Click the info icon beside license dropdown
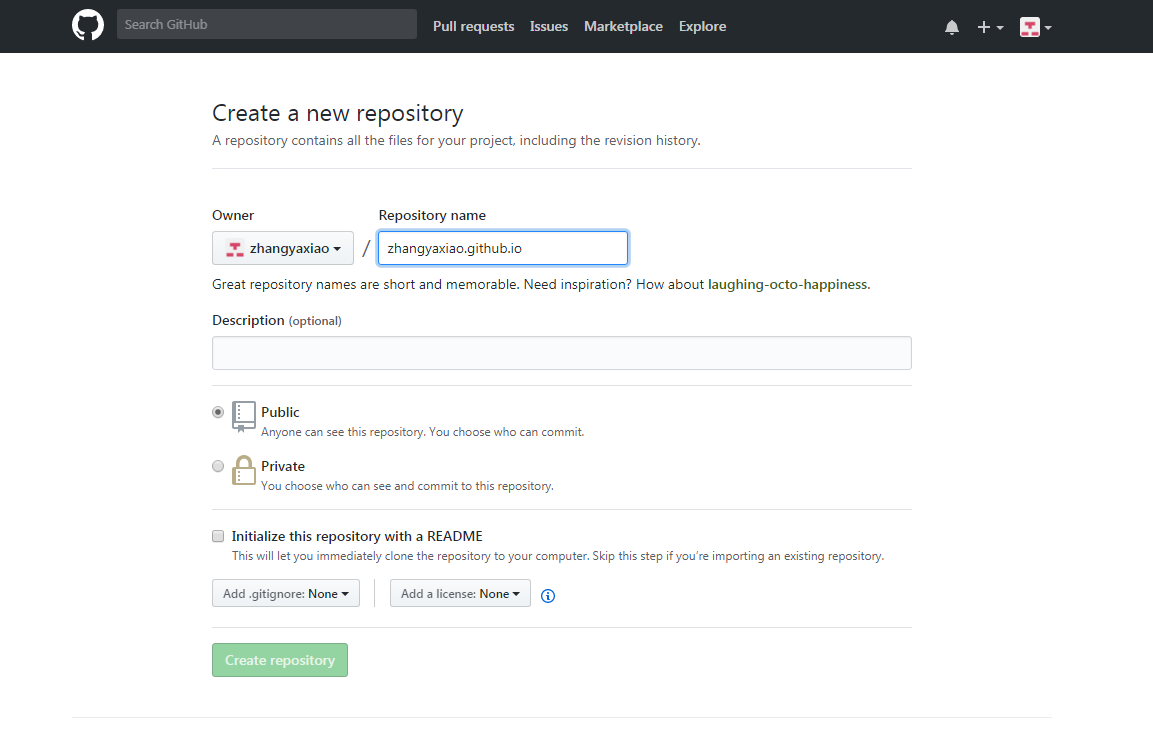Viewport: 1153px width, 730px height. tap(547, 595)
